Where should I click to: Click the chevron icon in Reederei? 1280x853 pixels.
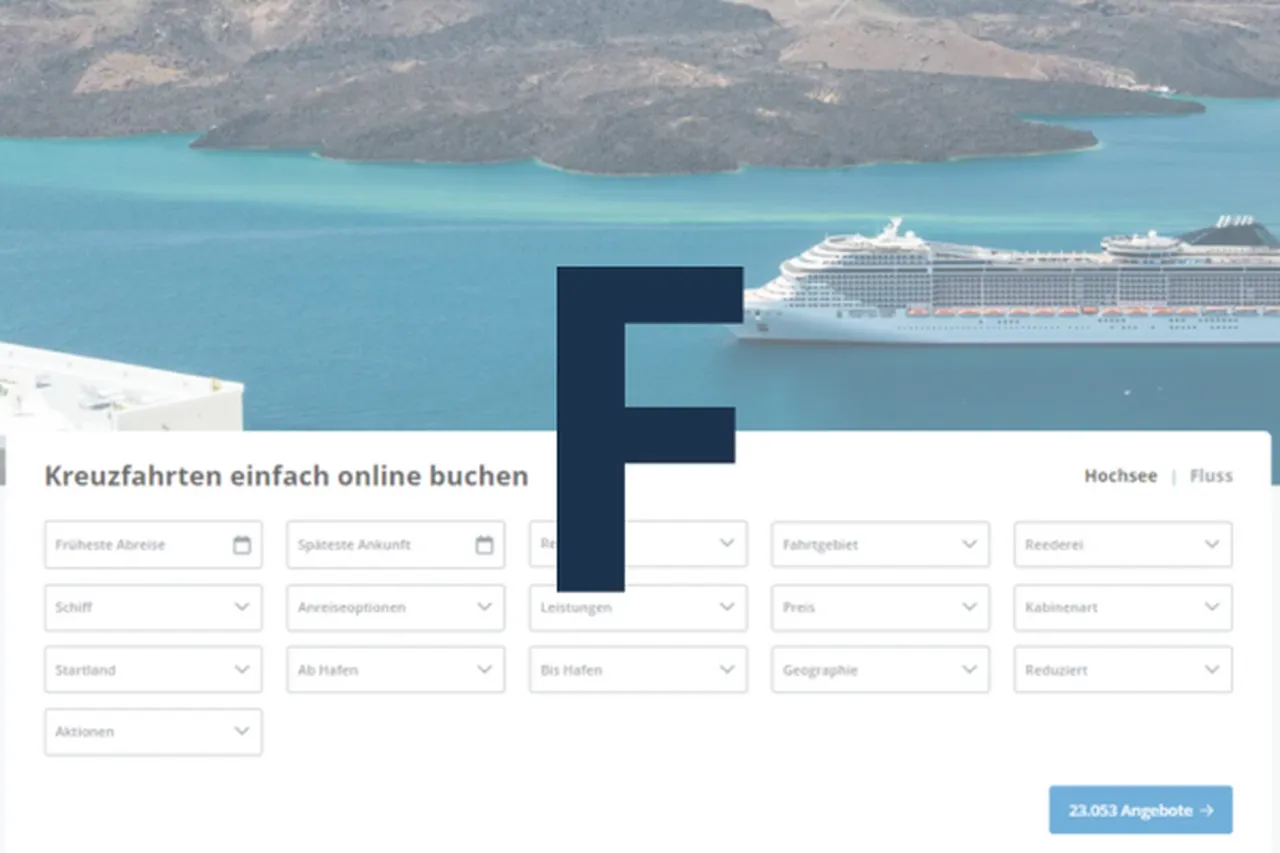[x=1212, y=544]
